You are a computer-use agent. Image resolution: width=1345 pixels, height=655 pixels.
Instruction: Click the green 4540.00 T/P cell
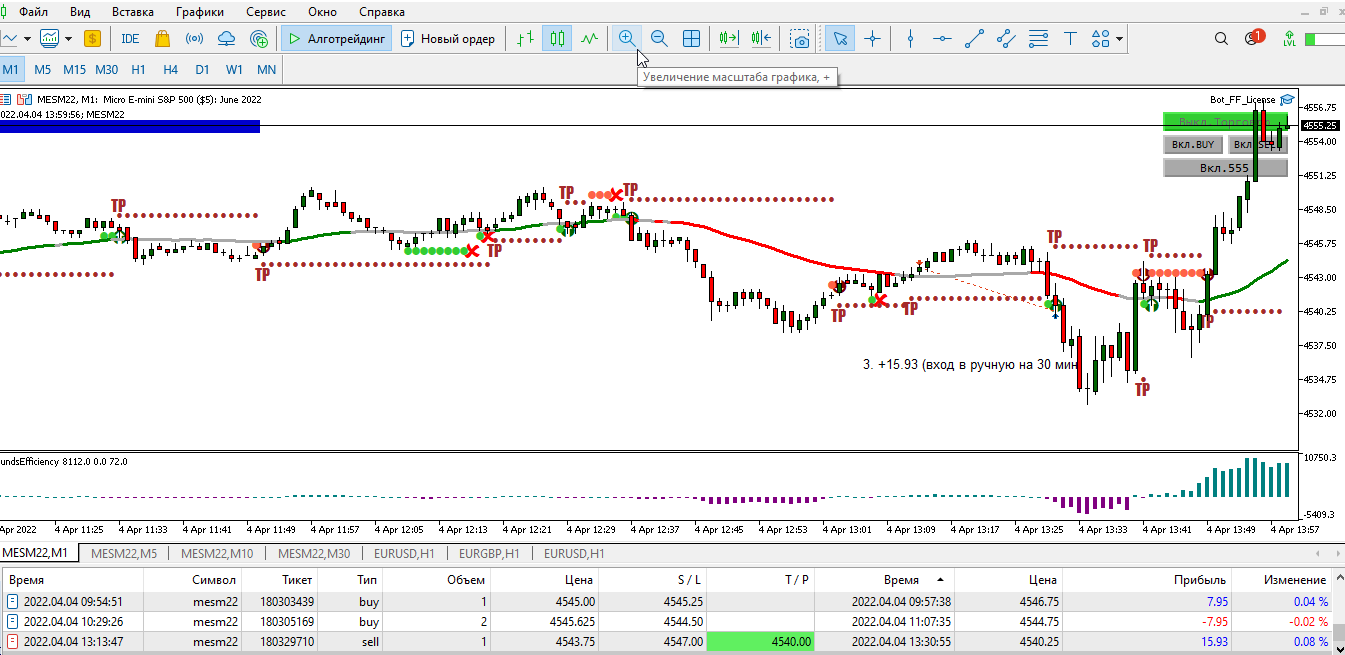pyautogui.click(x=761, y=642)
